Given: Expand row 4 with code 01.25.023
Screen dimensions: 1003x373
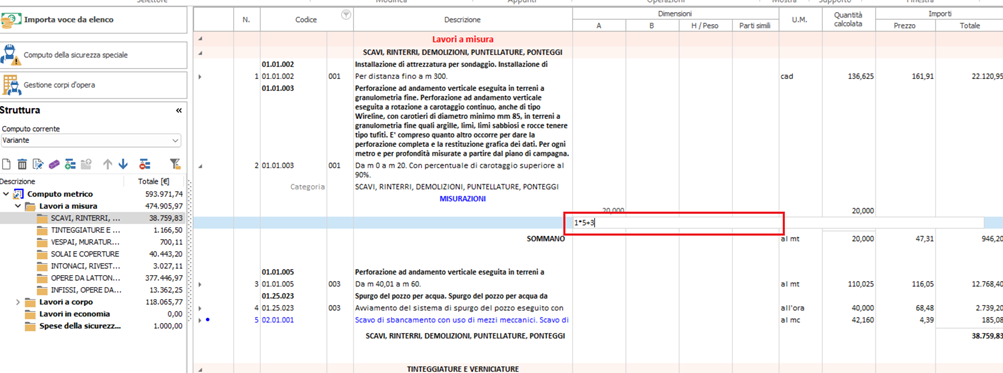Looking at the screenshot, I should [200, 308].
